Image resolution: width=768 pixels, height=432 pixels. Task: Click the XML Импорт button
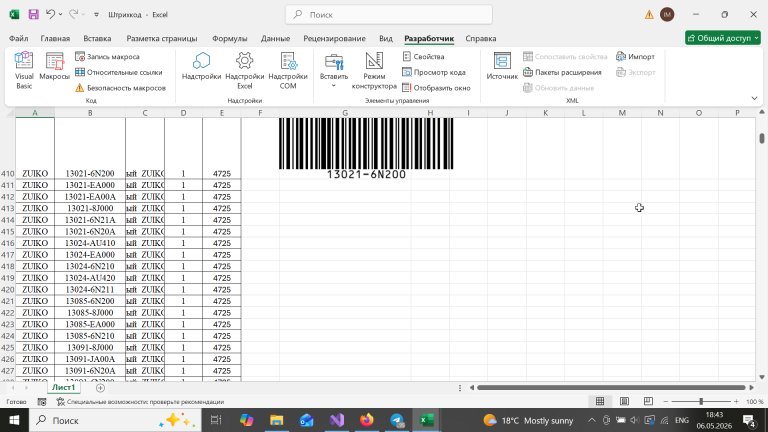[635, 57]
